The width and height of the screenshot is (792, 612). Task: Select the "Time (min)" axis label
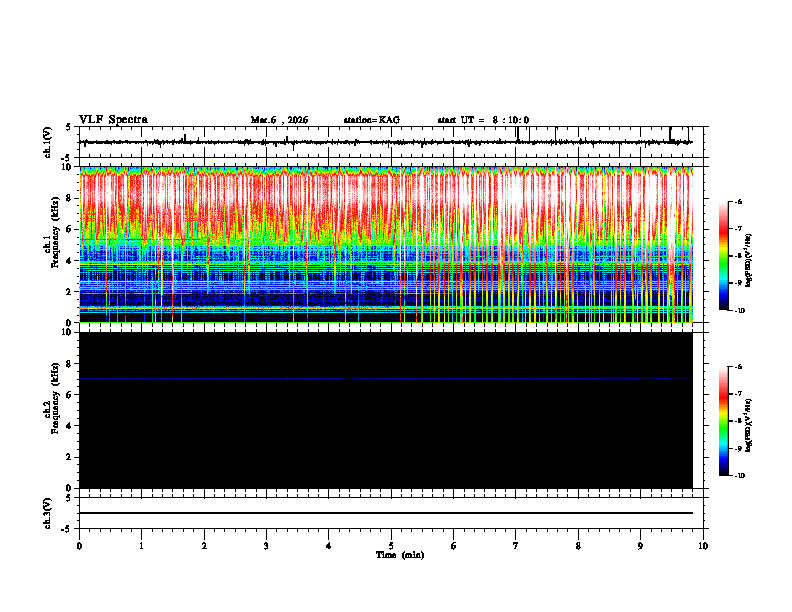coord(400,555)
